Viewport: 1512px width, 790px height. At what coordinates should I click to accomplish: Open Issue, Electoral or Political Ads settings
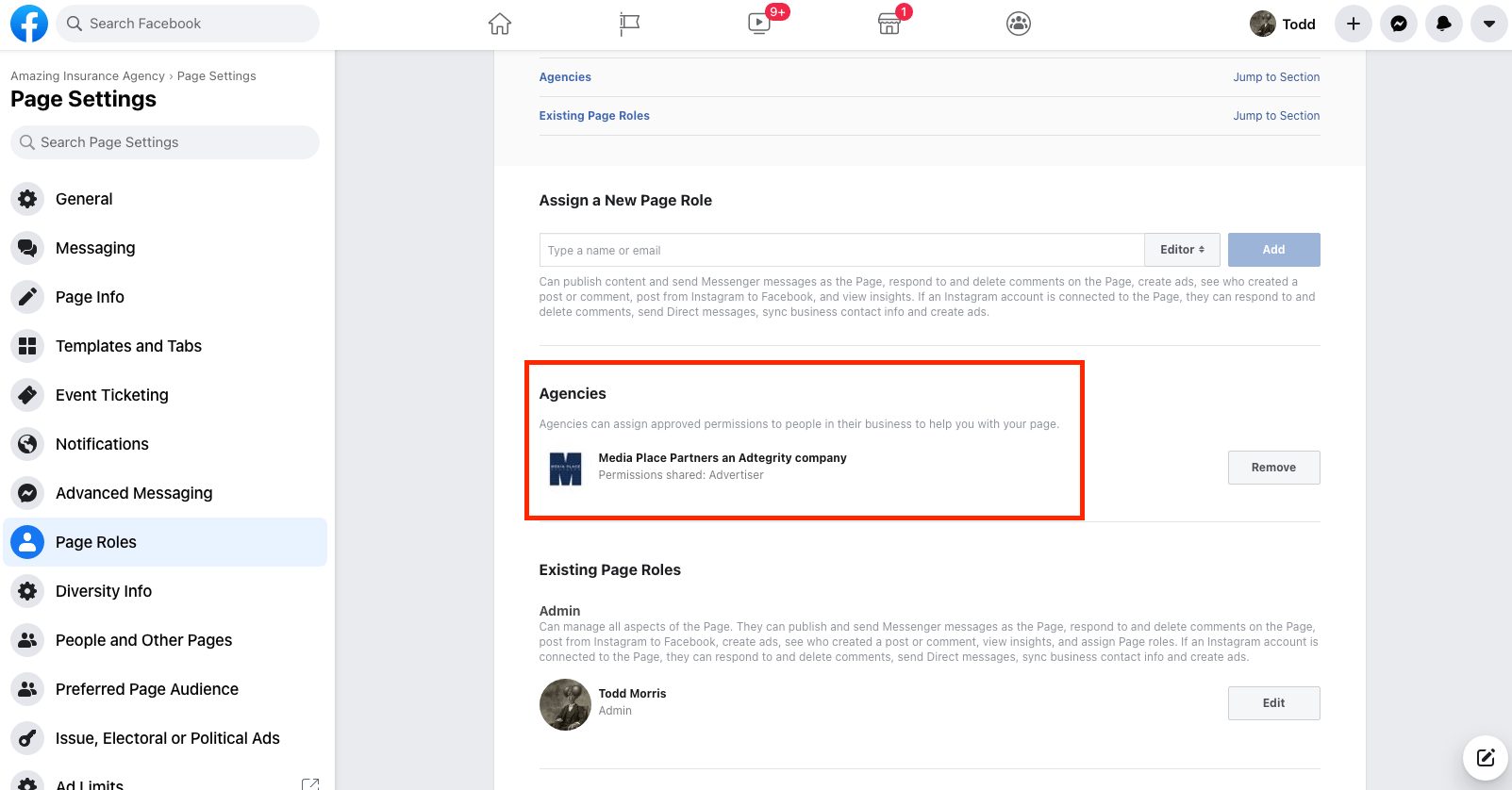coord(165,738)
